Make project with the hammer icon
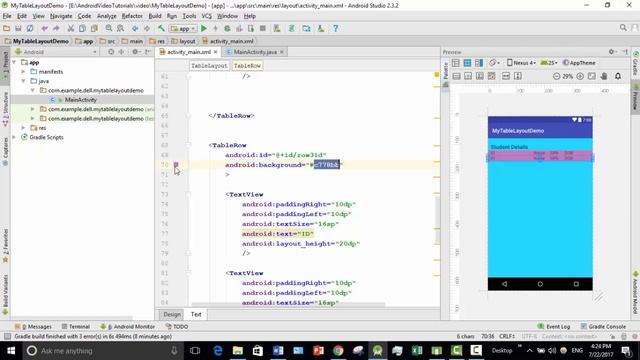 161,29
